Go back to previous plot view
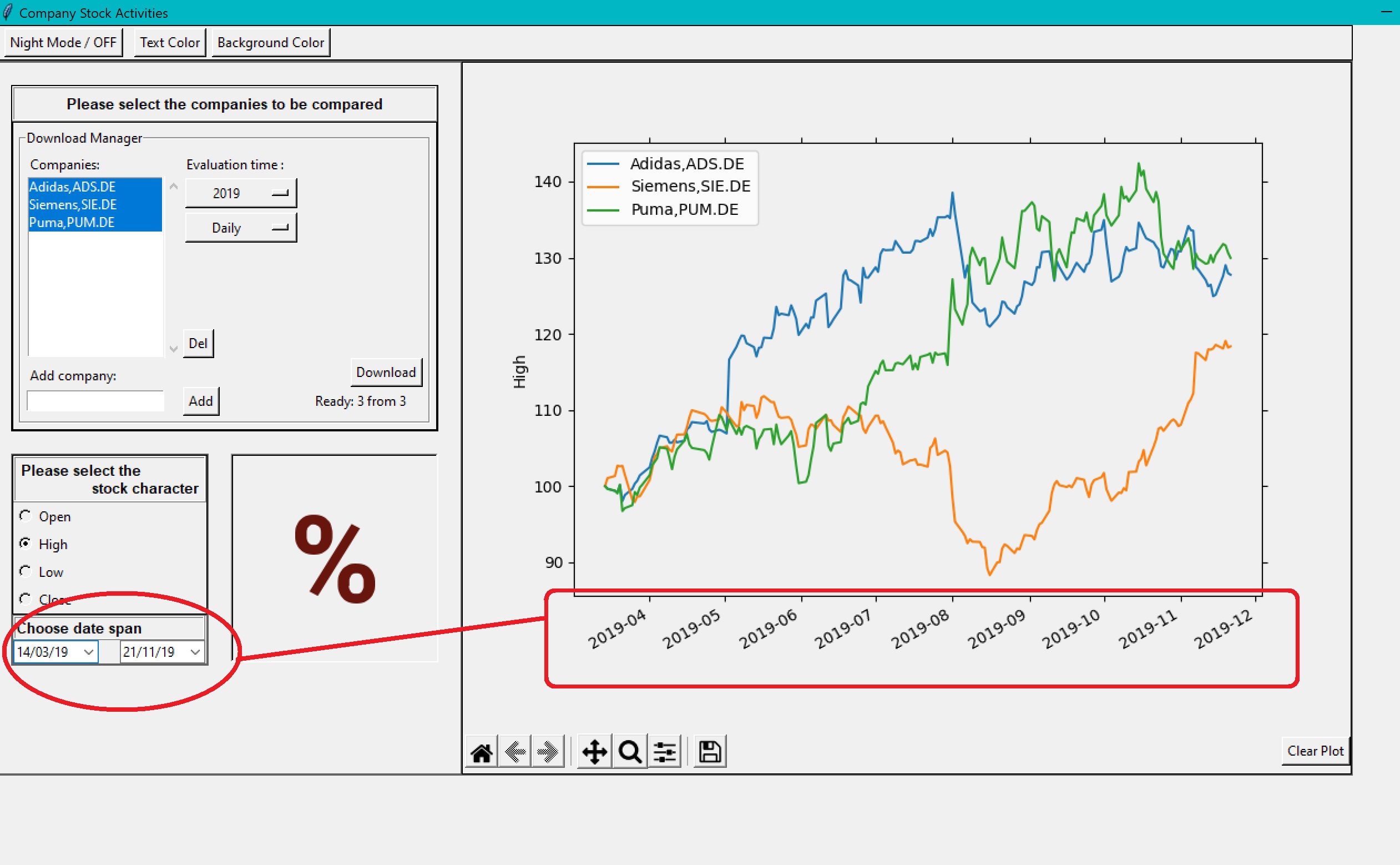The width and height of the screenshot is (1400, 865). [515, 752]
